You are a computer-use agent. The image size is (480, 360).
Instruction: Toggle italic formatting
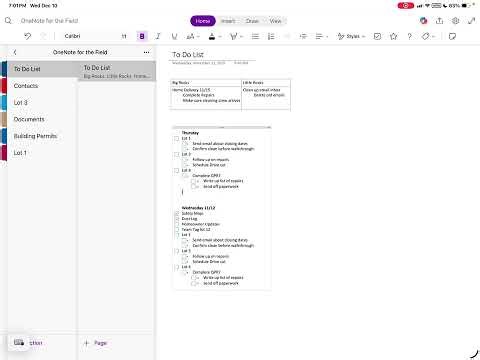coord(158,36)
